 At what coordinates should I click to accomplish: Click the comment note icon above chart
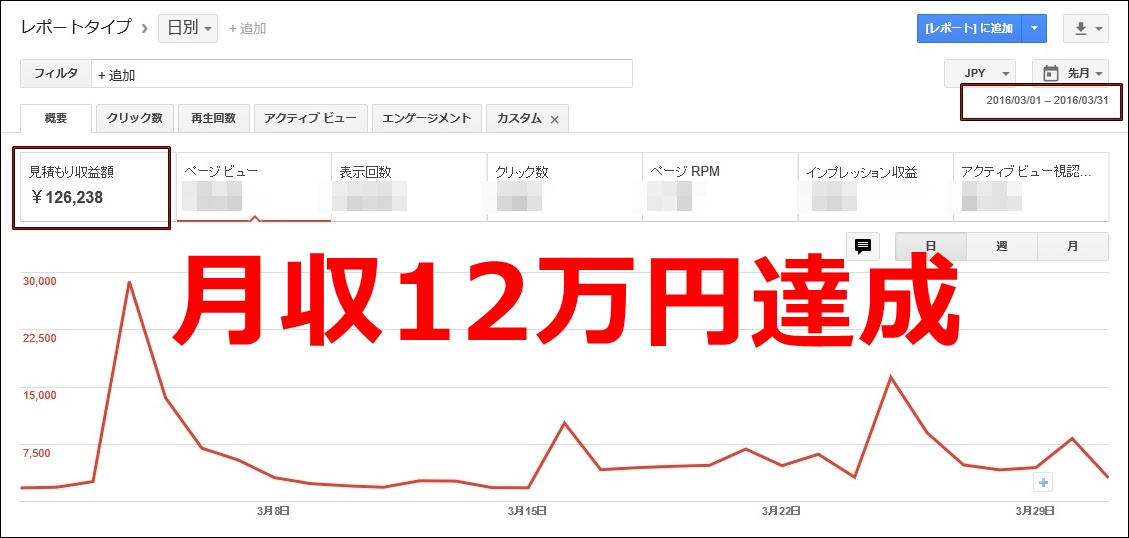coord(863,246)
